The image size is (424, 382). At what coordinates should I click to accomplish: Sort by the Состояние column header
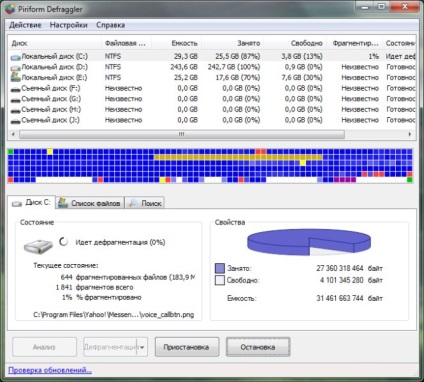click(x=399, y=43)
